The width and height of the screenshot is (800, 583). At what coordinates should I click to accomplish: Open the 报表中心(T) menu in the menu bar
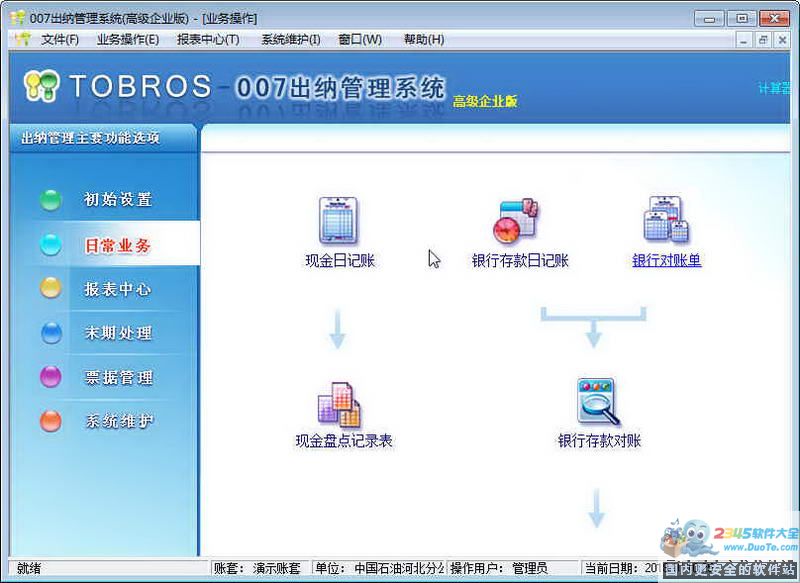(x=208, y=39)
